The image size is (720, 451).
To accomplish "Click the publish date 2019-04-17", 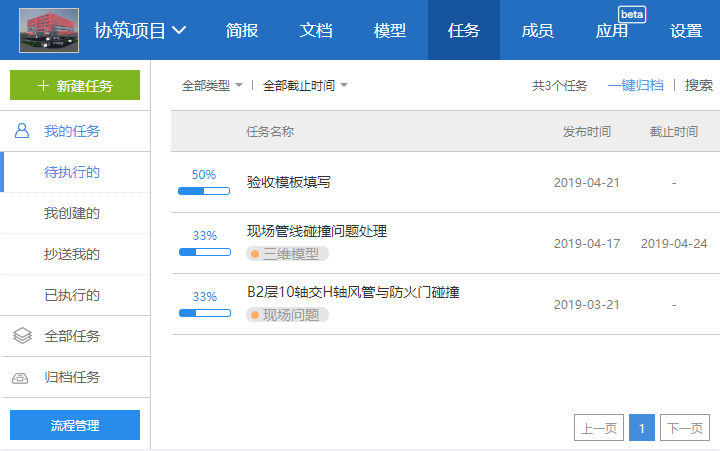I will click(x=587, y=243).
